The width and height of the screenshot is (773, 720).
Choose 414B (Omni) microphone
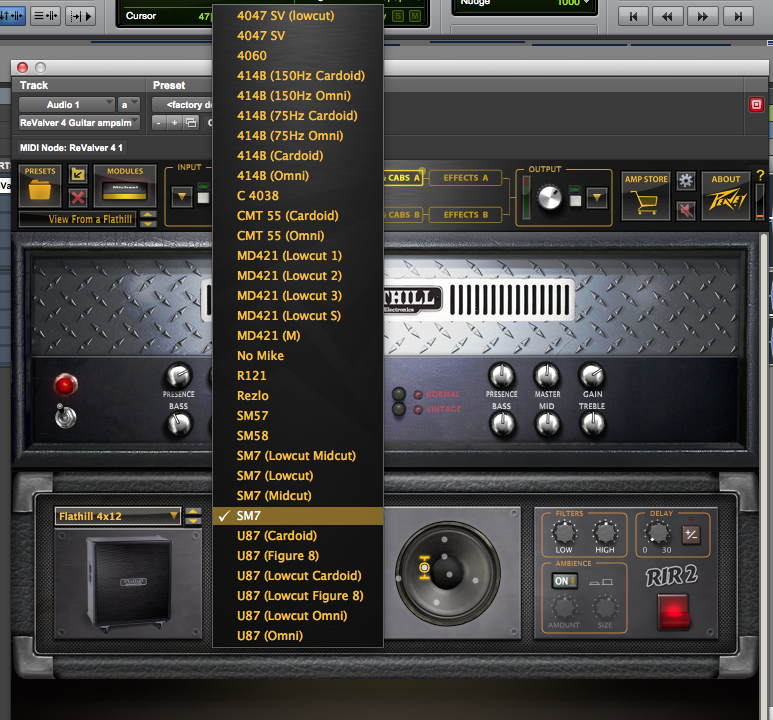coord(298,176)
